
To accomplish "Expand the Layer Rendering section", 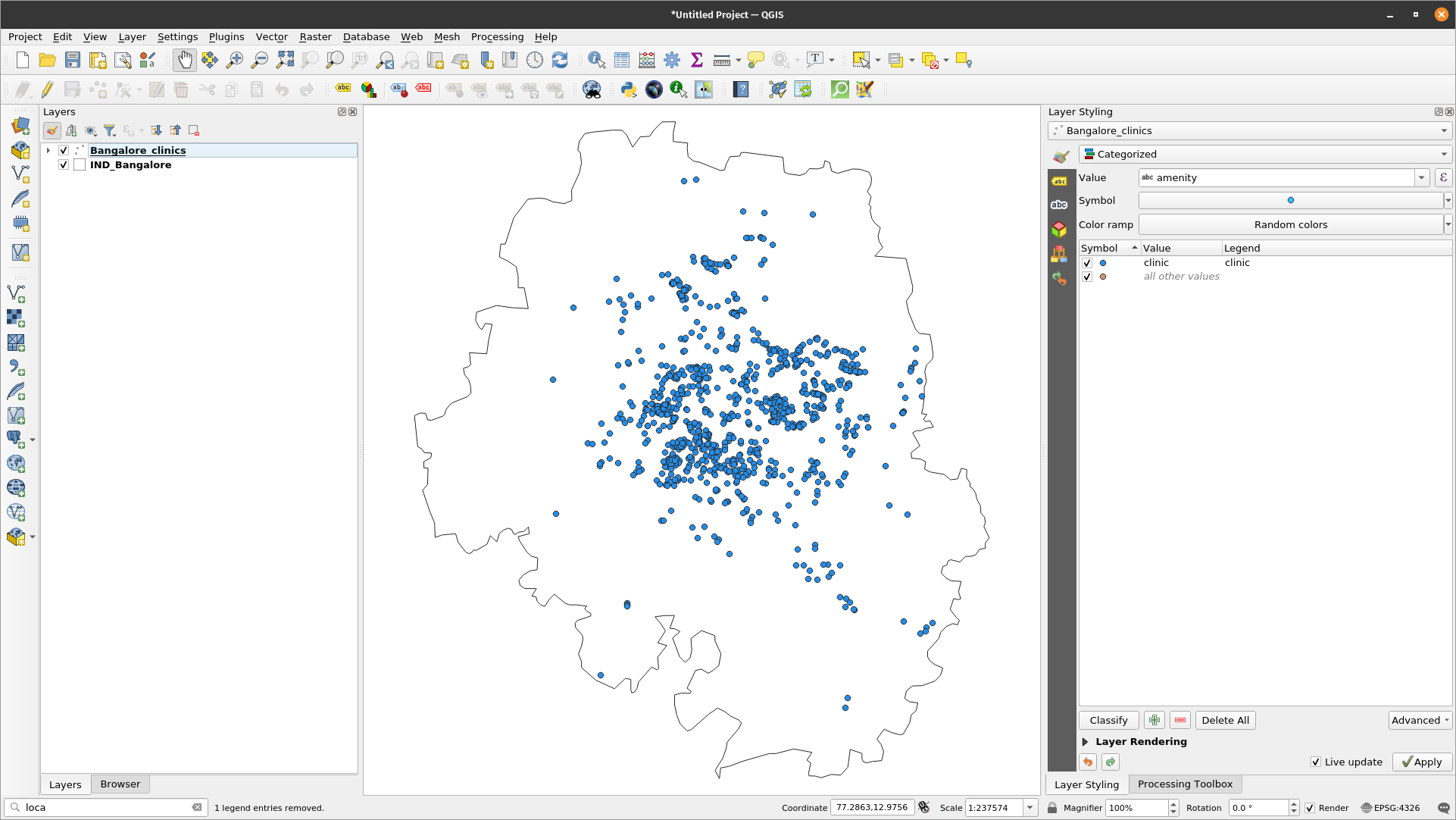I will click(x=1085, y=742).
